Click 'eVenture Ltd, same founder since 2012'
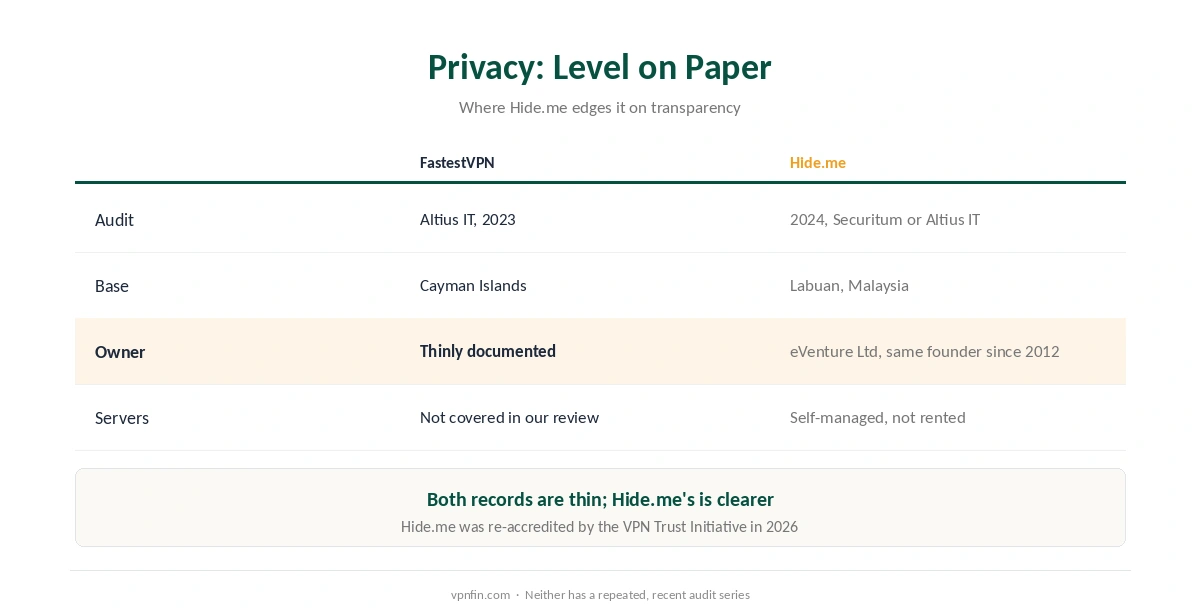The height and width of the screenshot is (614, 1200). (x=924, y=352)
